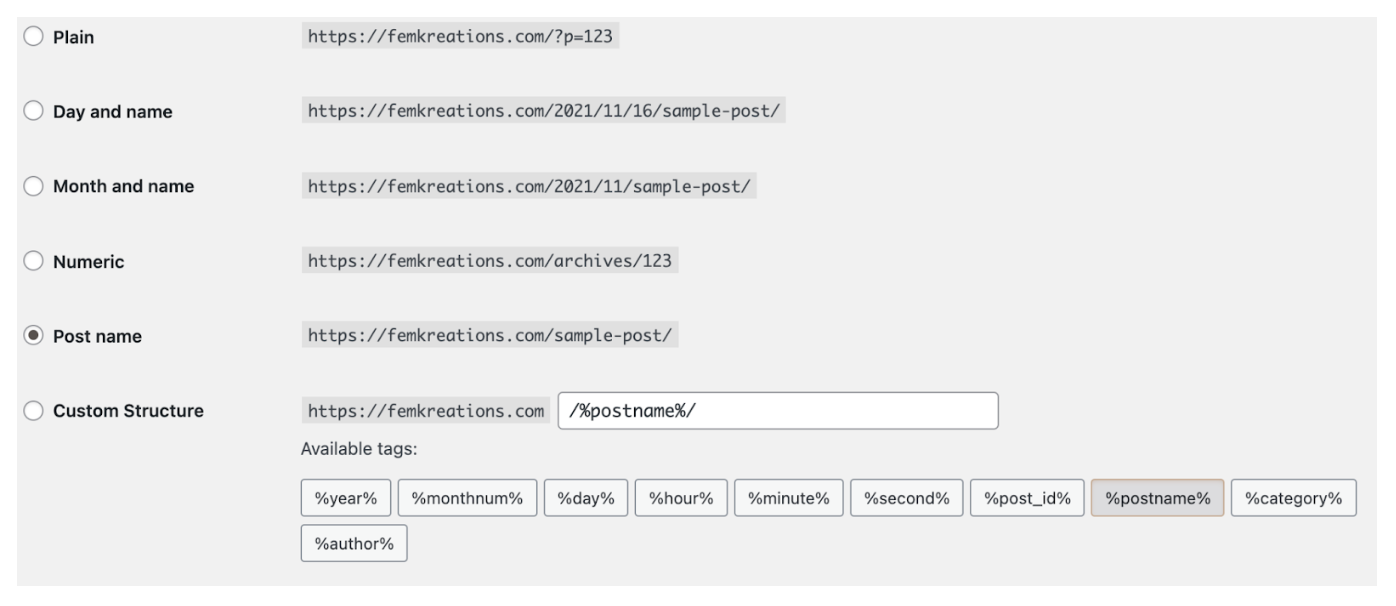This screenshot has height=606, width=1396.
Task: Insert the %second% tag
Action: click(x=907, y=499)
